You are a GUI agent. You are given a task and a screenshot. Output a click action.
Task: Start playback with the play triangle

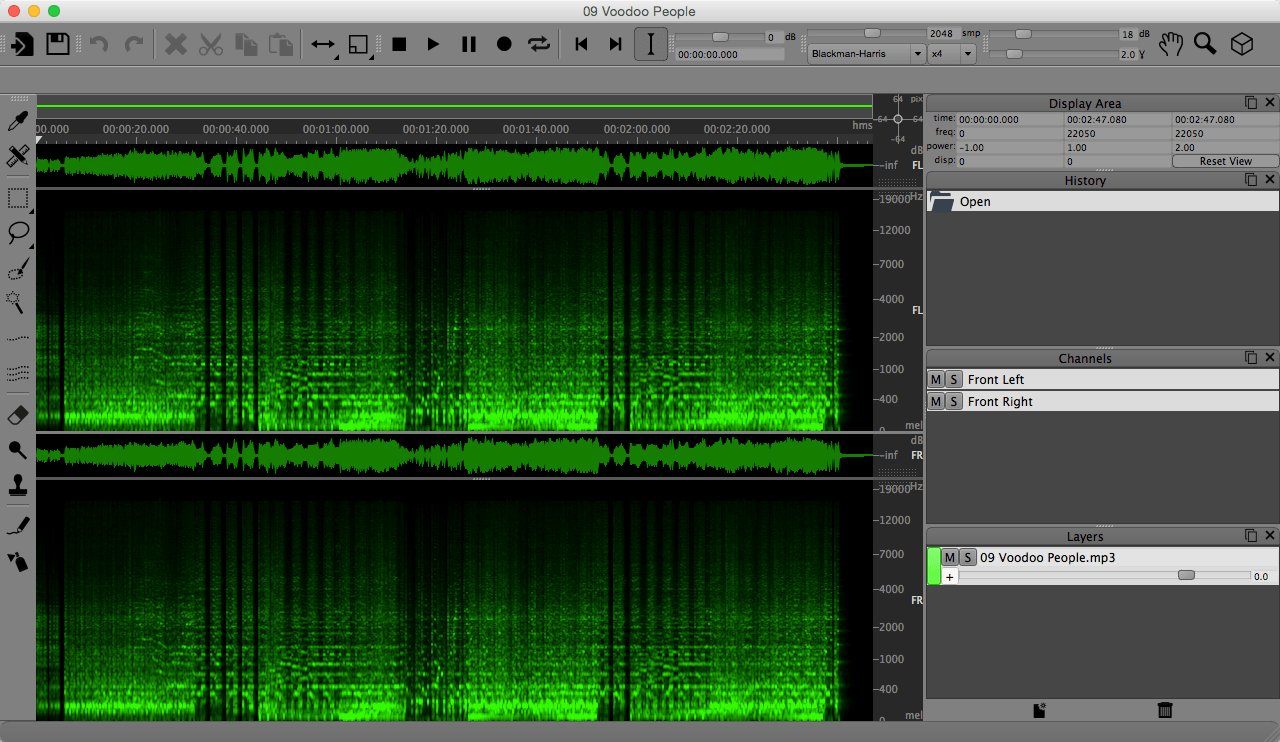tap(433, 44)
